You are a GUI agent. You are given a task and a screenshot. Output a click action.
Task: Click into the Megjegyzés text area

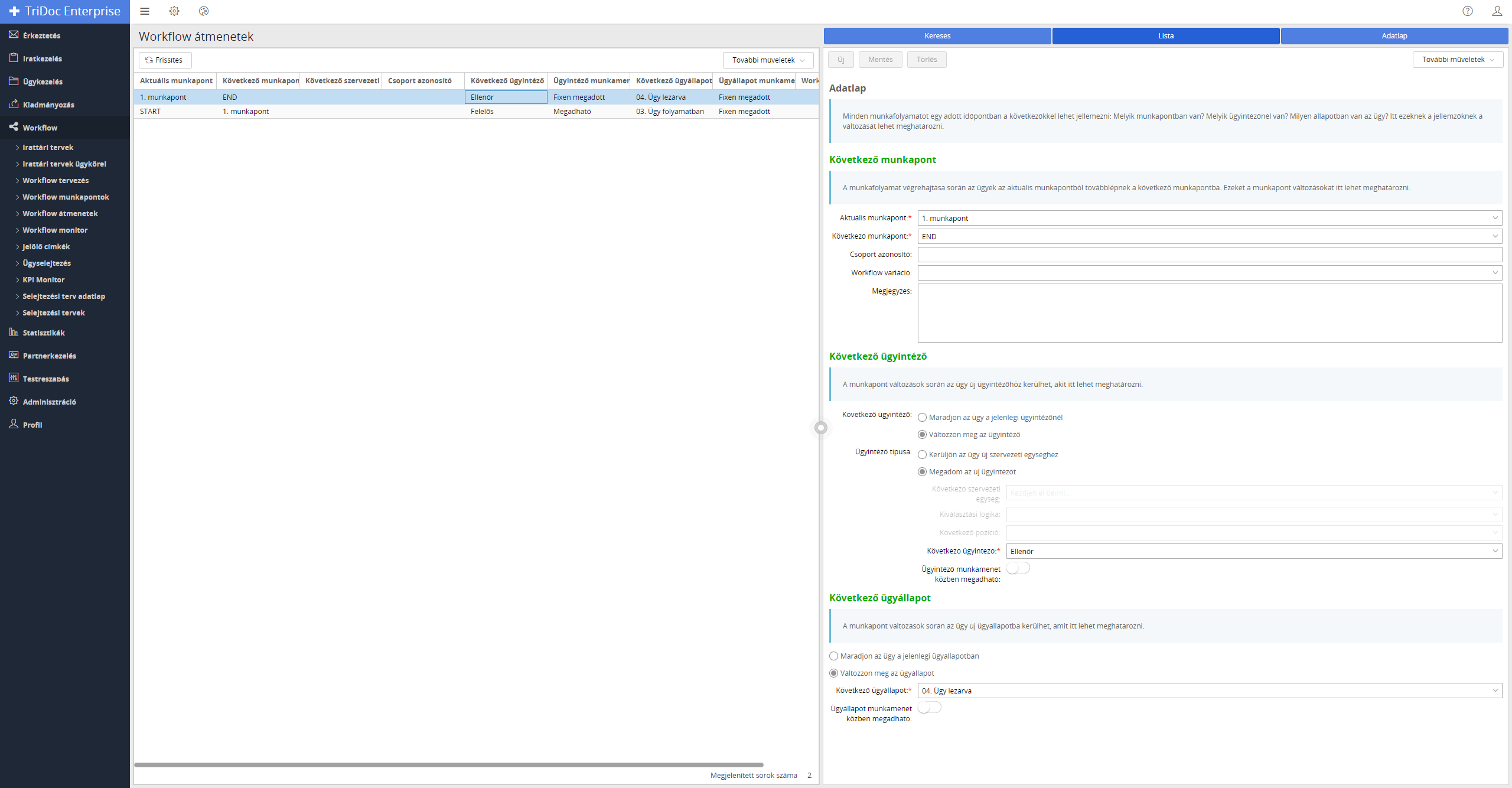[x=1209, y=313]
